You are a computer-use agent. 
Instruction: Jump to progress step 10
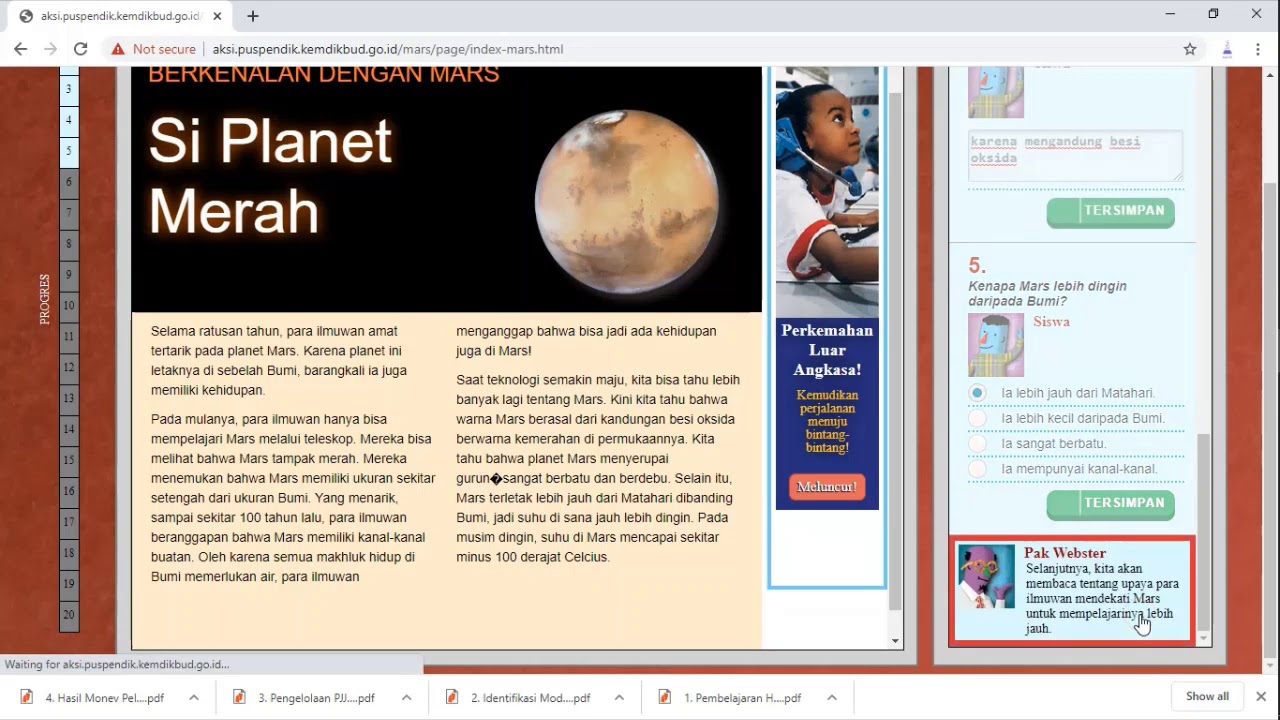[69, 306]
